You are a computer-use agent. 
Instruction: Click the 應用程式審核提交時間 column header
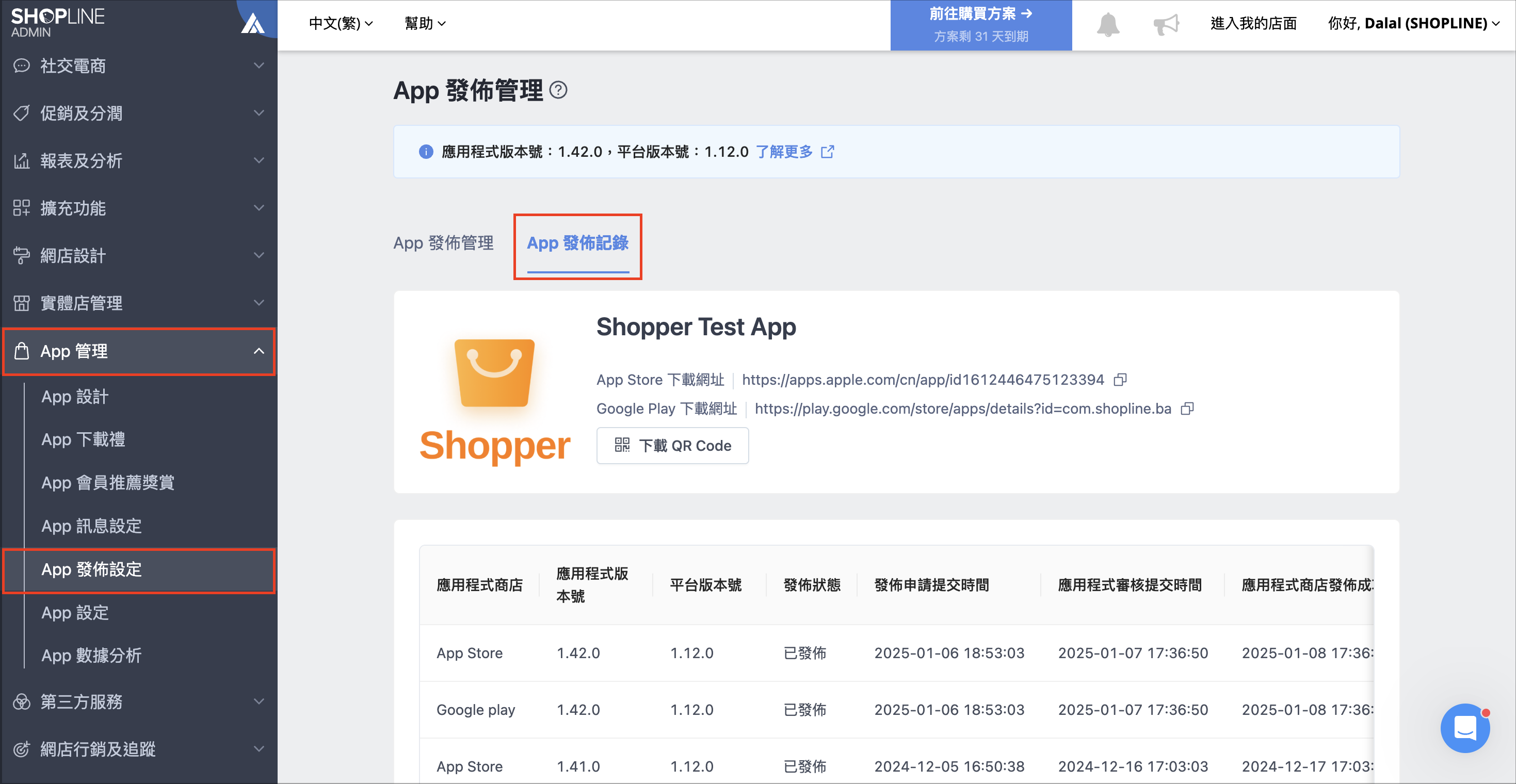click(x=1130, y=585)
